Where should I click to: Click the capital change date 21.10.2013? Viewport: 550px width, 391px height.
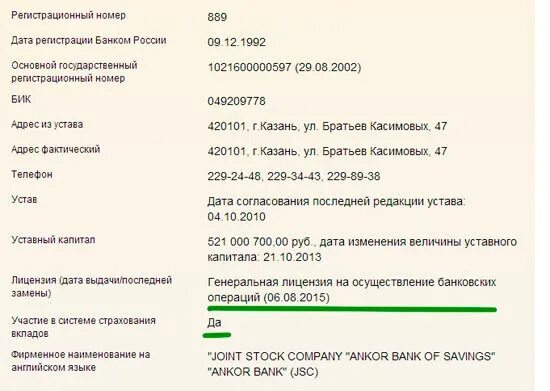point(292,257)
